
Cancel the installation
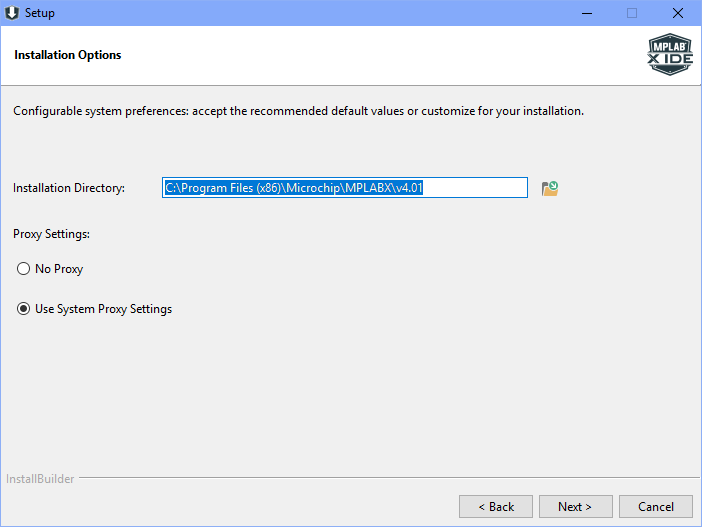pyautogui.click(x=655, y=506)
